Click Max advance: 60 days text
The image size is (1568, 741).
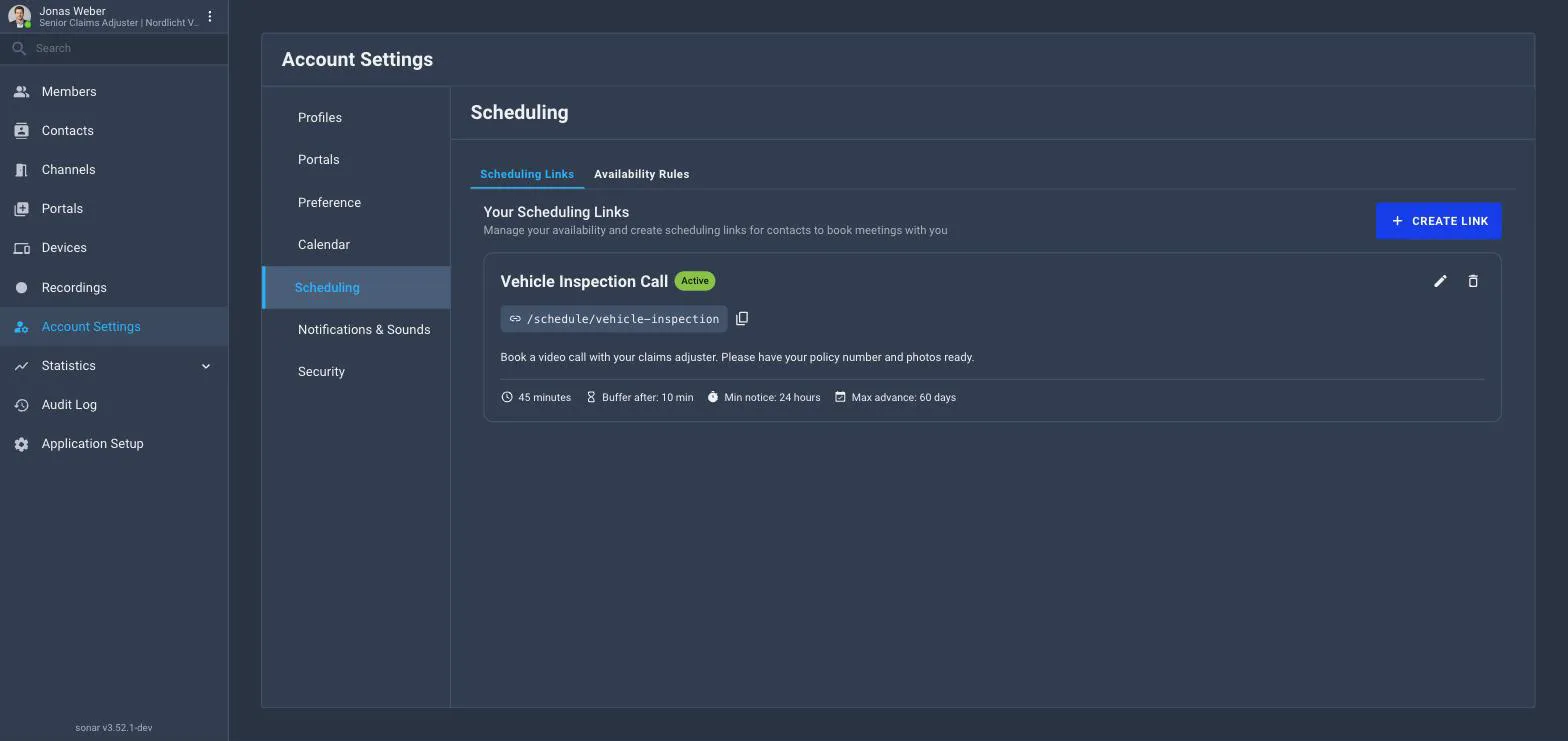[904, 398]
